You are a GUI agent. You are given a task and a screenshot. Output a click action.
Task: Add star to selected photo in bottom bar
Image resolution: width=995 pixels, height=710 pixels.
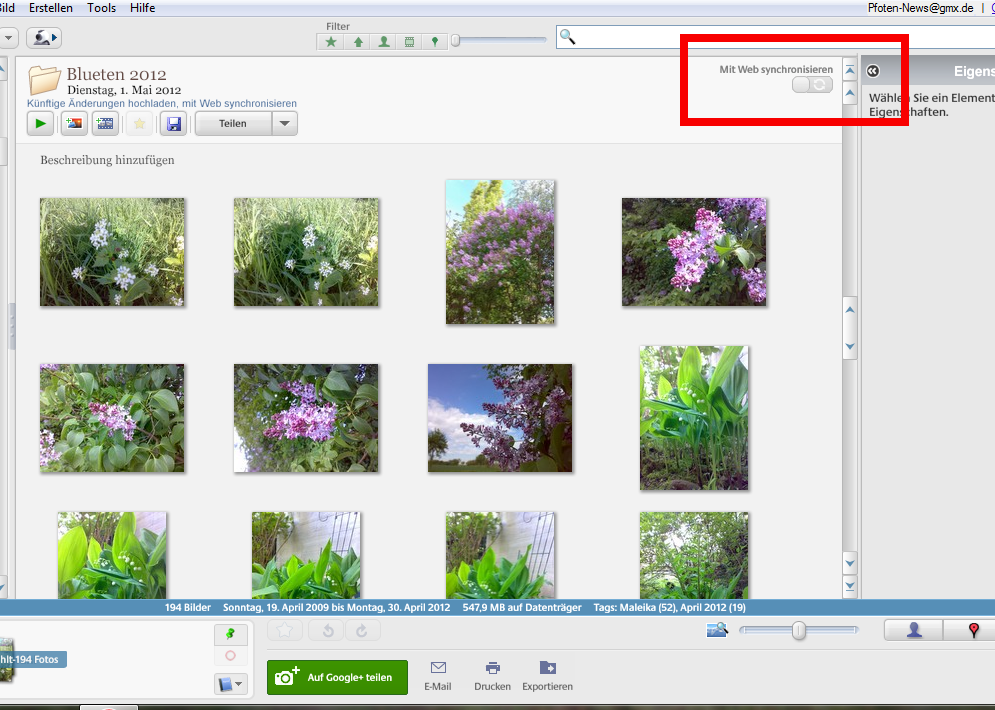tap(285, 630)
